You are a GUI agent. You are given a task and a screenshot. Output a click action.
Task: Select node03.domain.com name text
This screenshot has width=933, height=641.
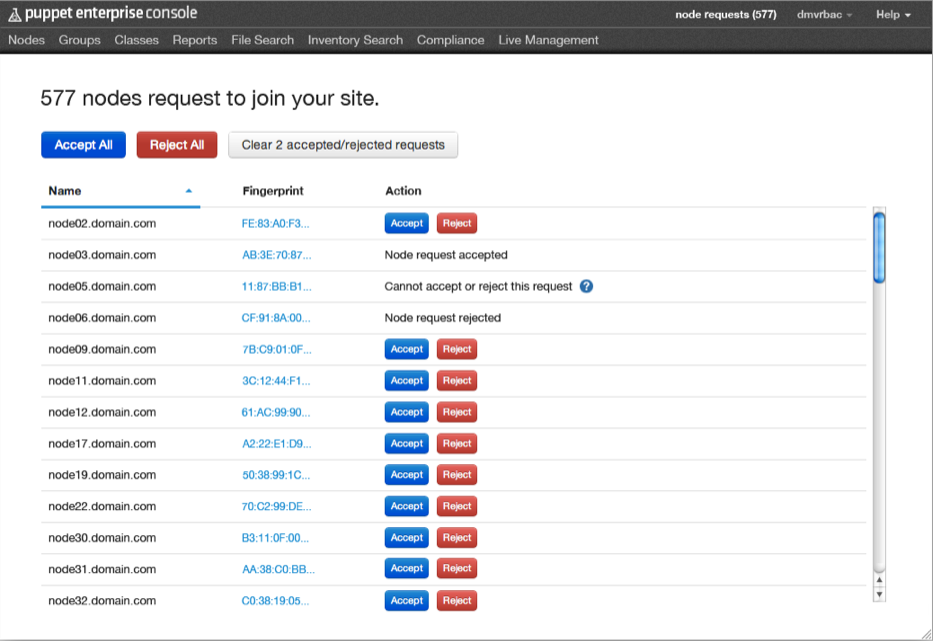102,255
